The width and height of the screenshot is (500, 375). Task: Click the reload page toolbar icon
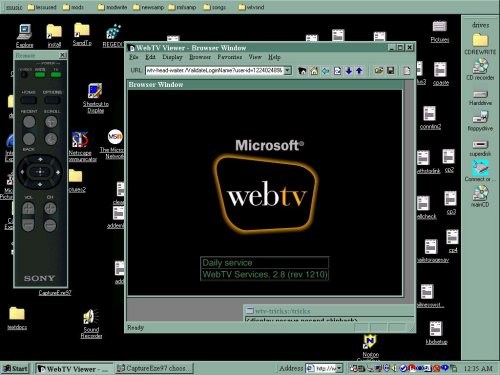pos(337,71)
